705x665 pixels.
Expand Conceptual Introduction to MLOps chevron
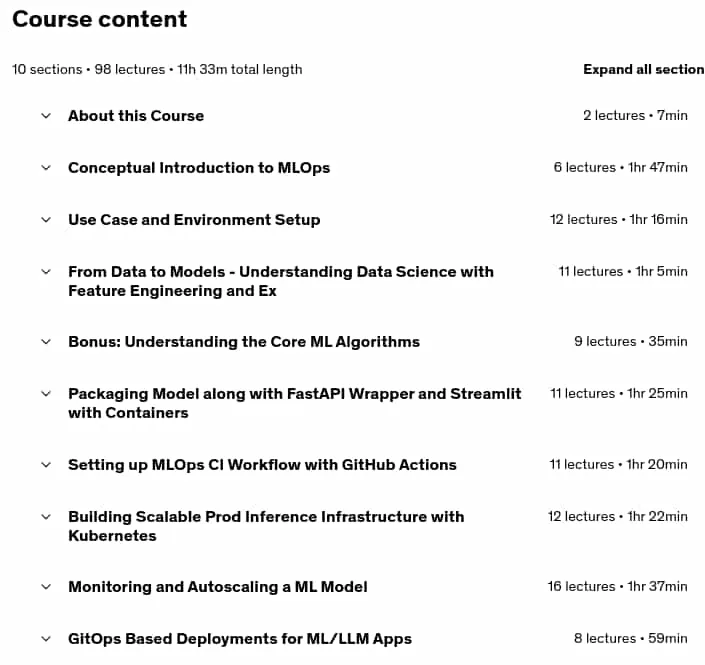pos(46,168)
